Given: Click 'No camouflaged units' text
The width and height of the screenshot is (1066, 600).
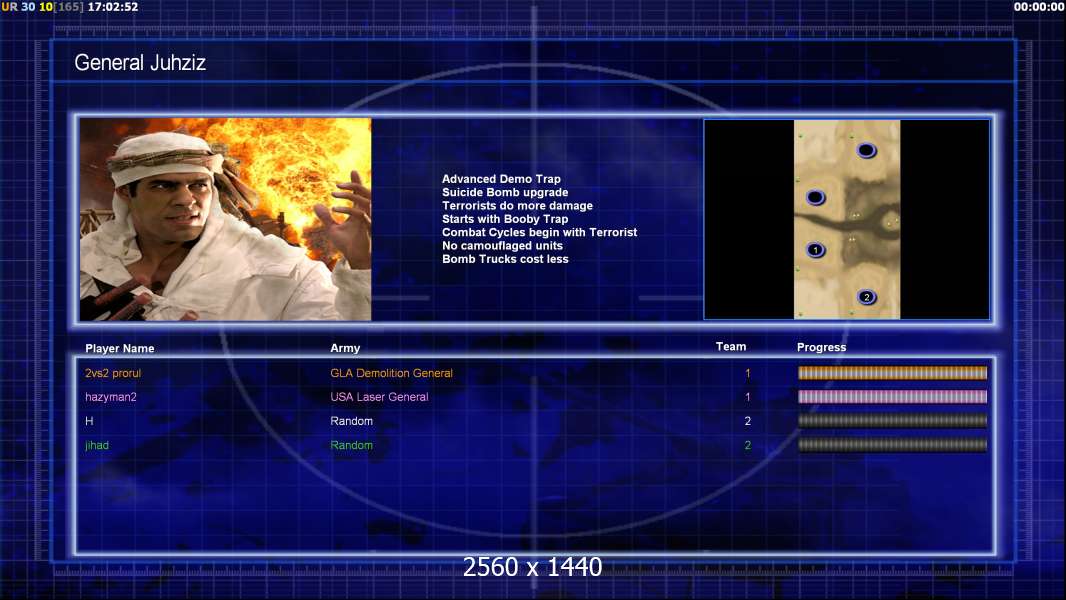Looking at the screenshot, I should coord(502,245).
